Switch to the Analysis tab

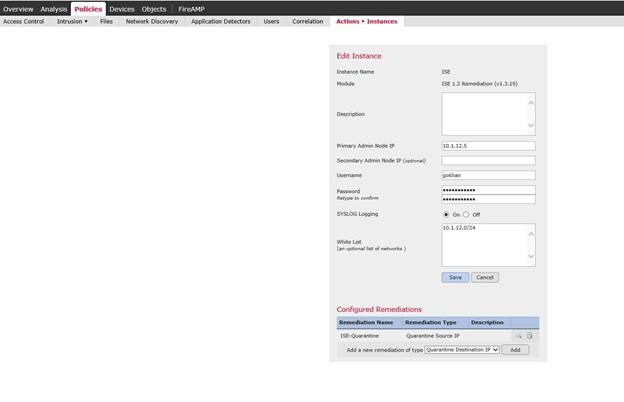[x=54, y=9]
